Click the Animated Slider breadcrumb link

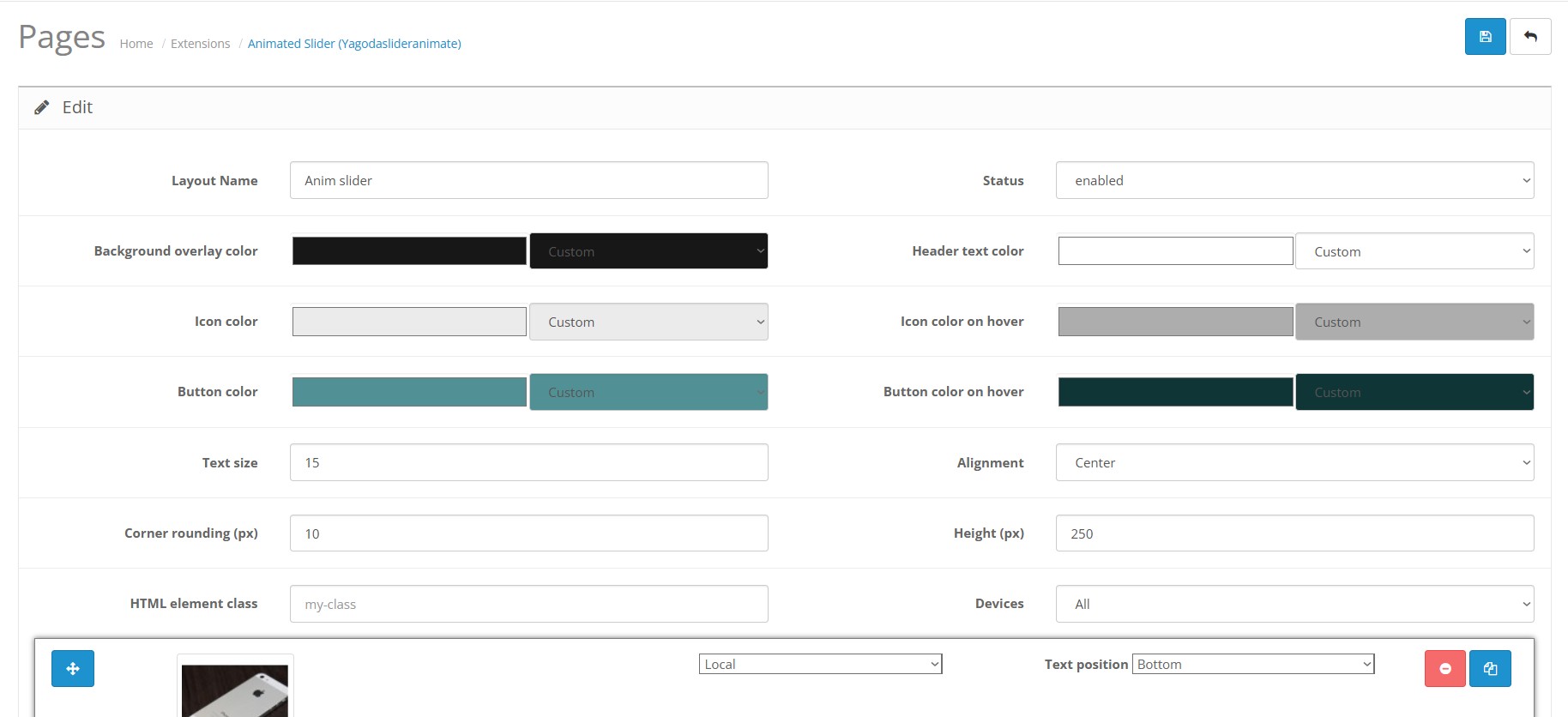coord(354,44)
